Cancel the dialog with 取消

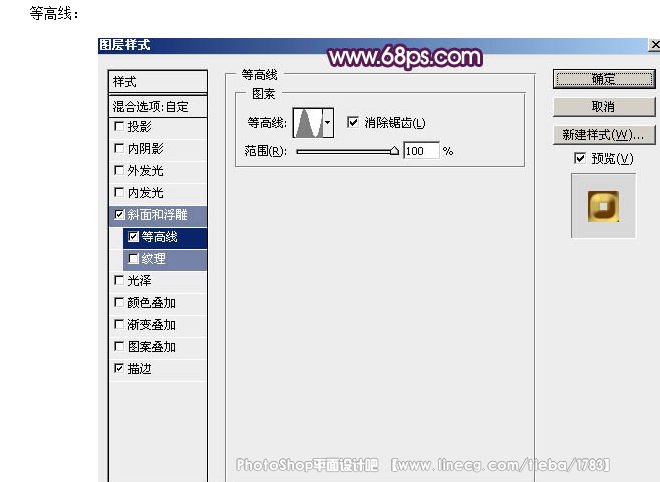[604, 107]
